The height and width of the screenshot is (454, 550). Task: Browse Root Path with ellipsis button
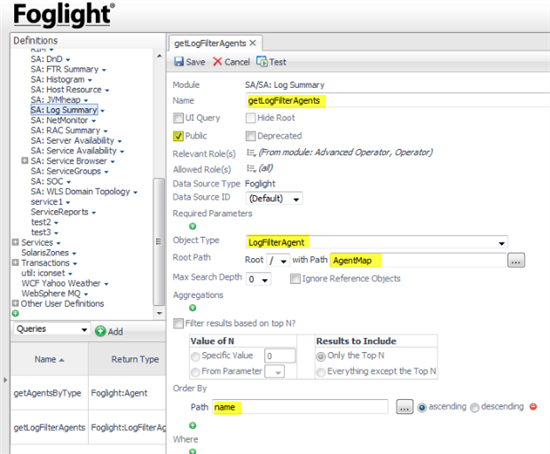point(516,260)
